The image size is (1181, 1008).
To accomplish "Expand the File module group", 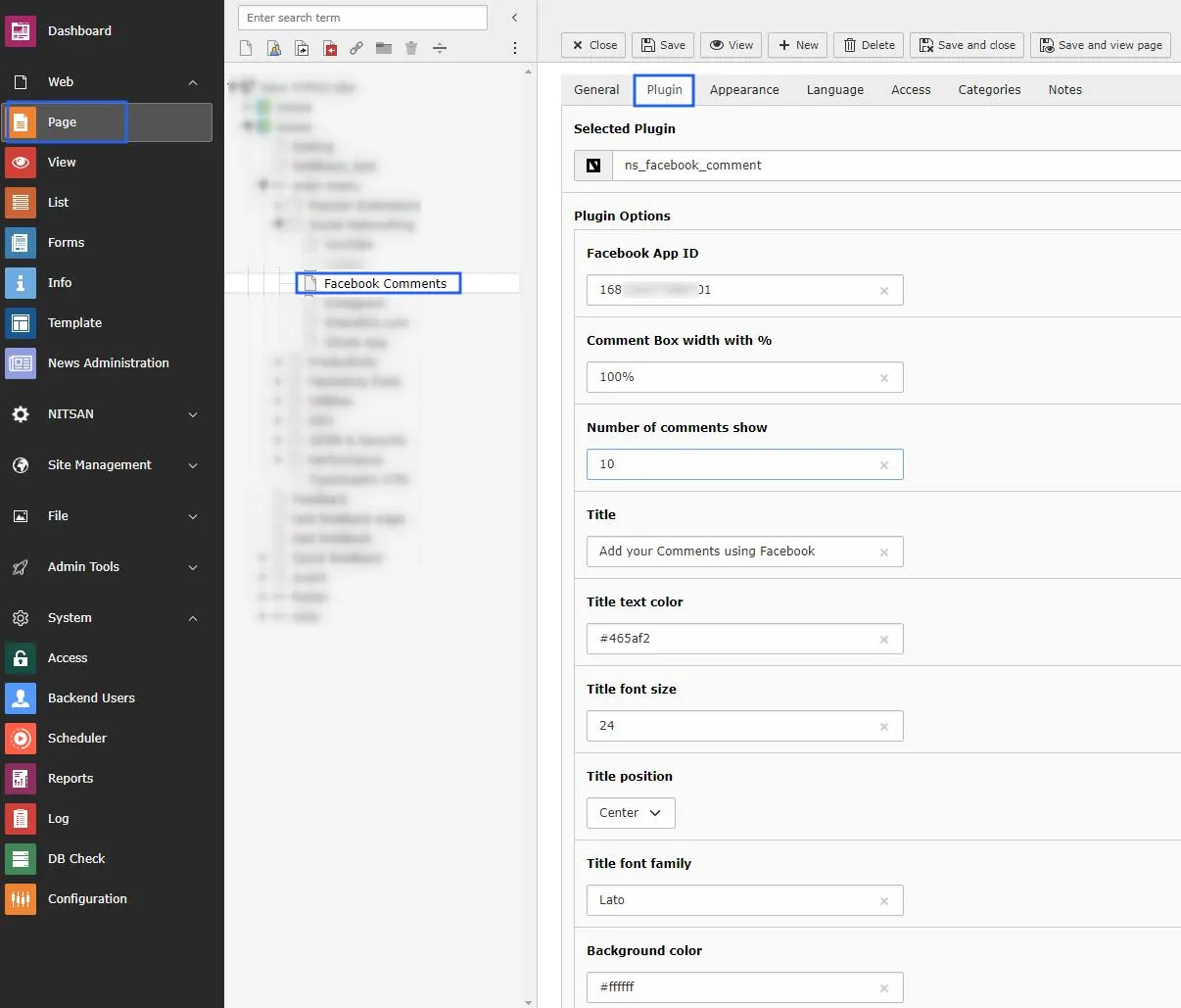I will tap(193, 516).
